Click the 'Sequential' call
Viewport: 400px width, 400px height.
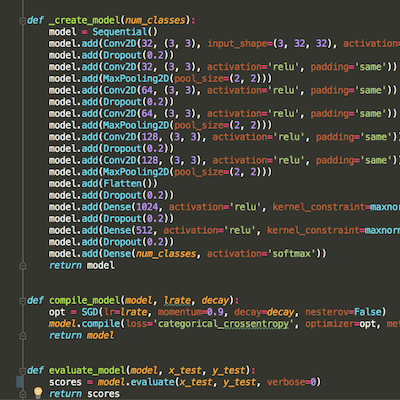120,32
